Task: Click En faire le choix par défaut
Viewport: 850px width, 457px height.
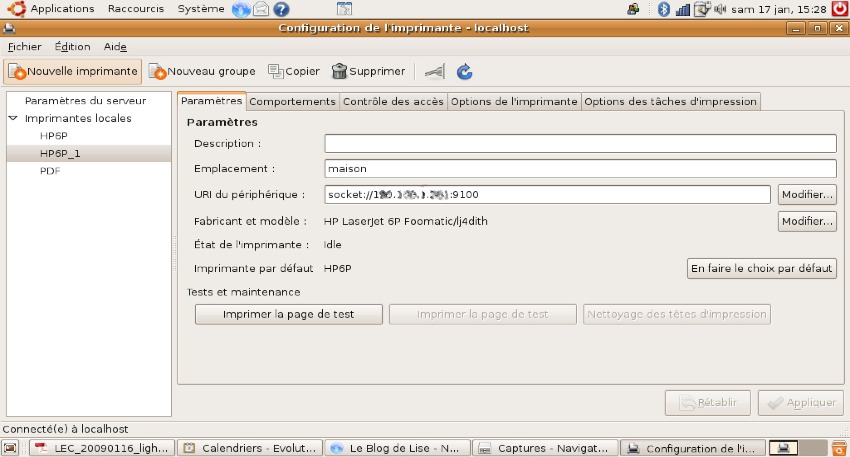Action: coord(762,268)
